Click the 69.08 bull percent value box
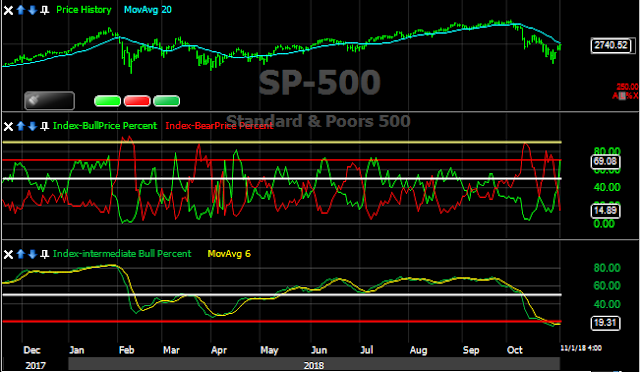The image size is (640, 372). click(x=606, y=162)
